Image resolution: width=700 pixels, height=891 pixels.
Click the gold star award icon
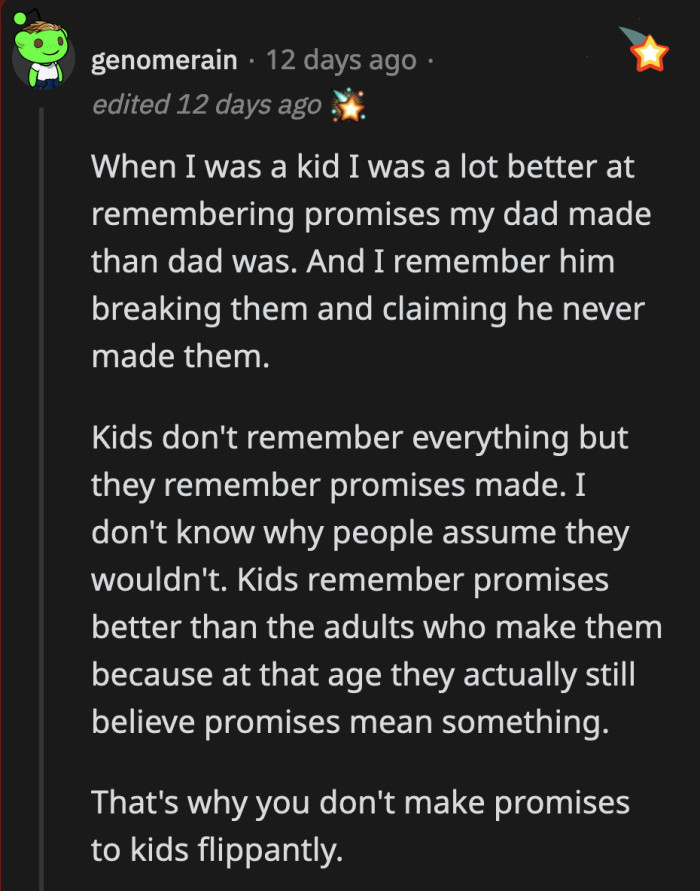click(649, 53)
